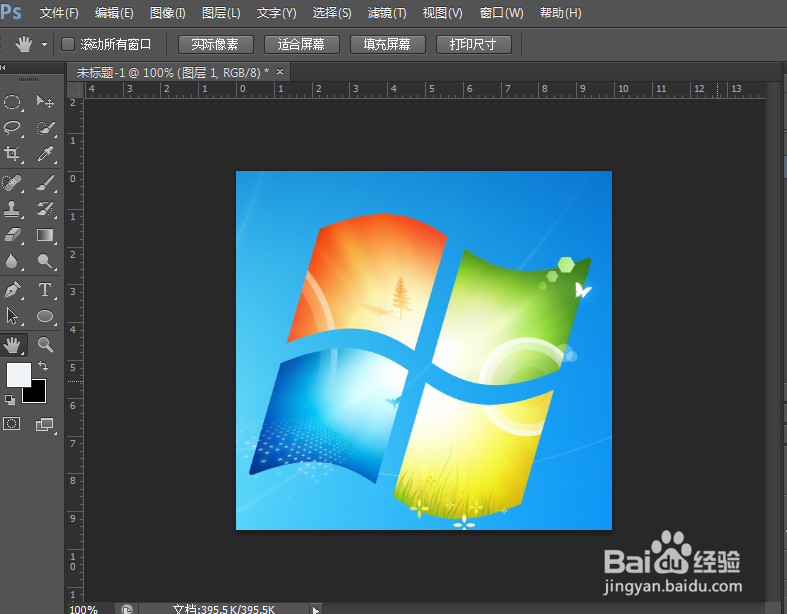Click the Hand tool icon in options bar

tap(24, 45)
